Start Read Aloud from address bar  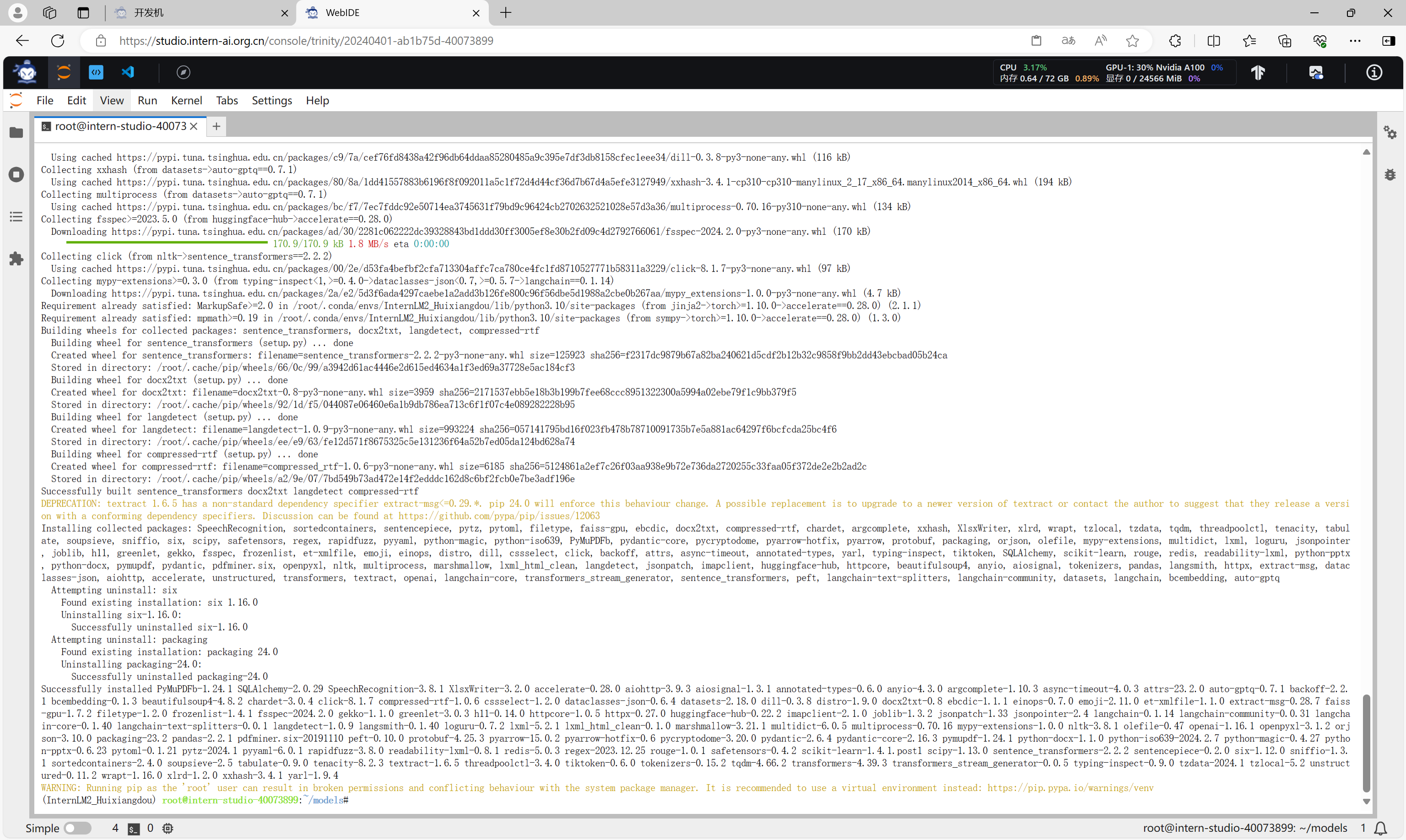[1100, 41]
